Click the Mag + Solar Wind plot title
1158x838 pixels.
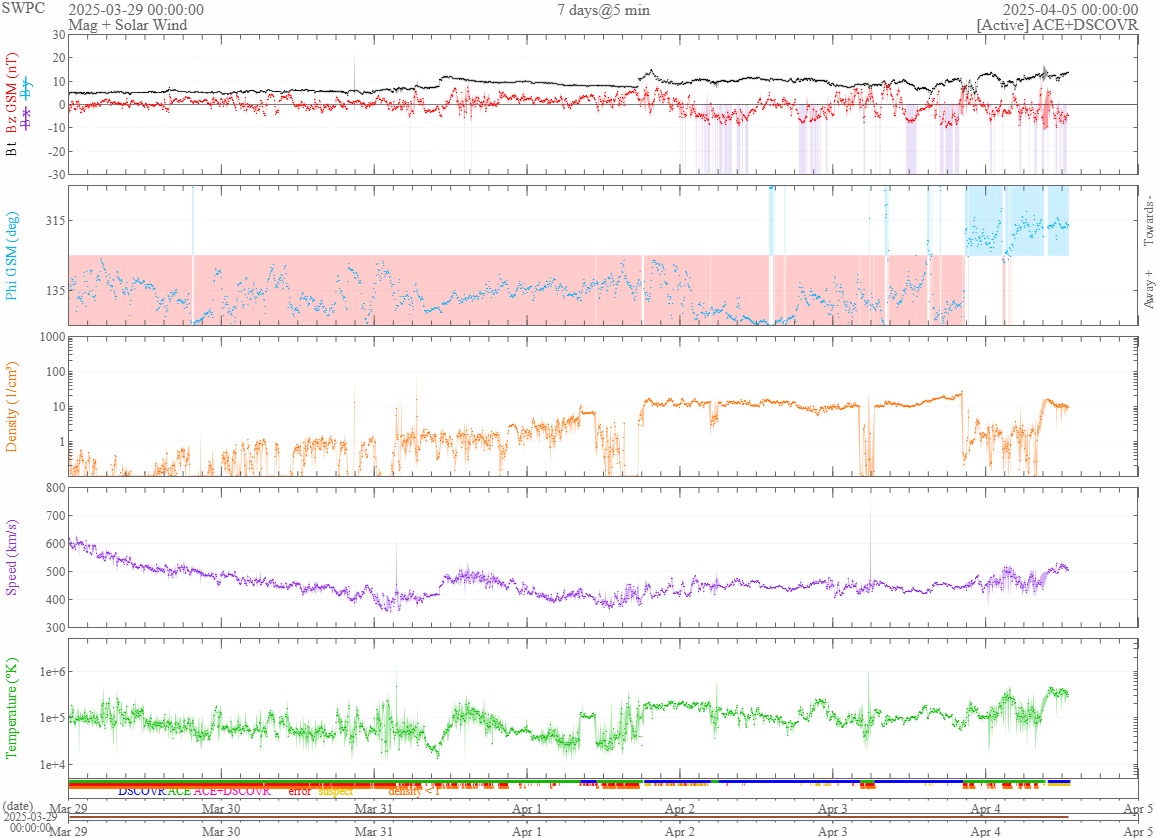(x=128, y=24)
